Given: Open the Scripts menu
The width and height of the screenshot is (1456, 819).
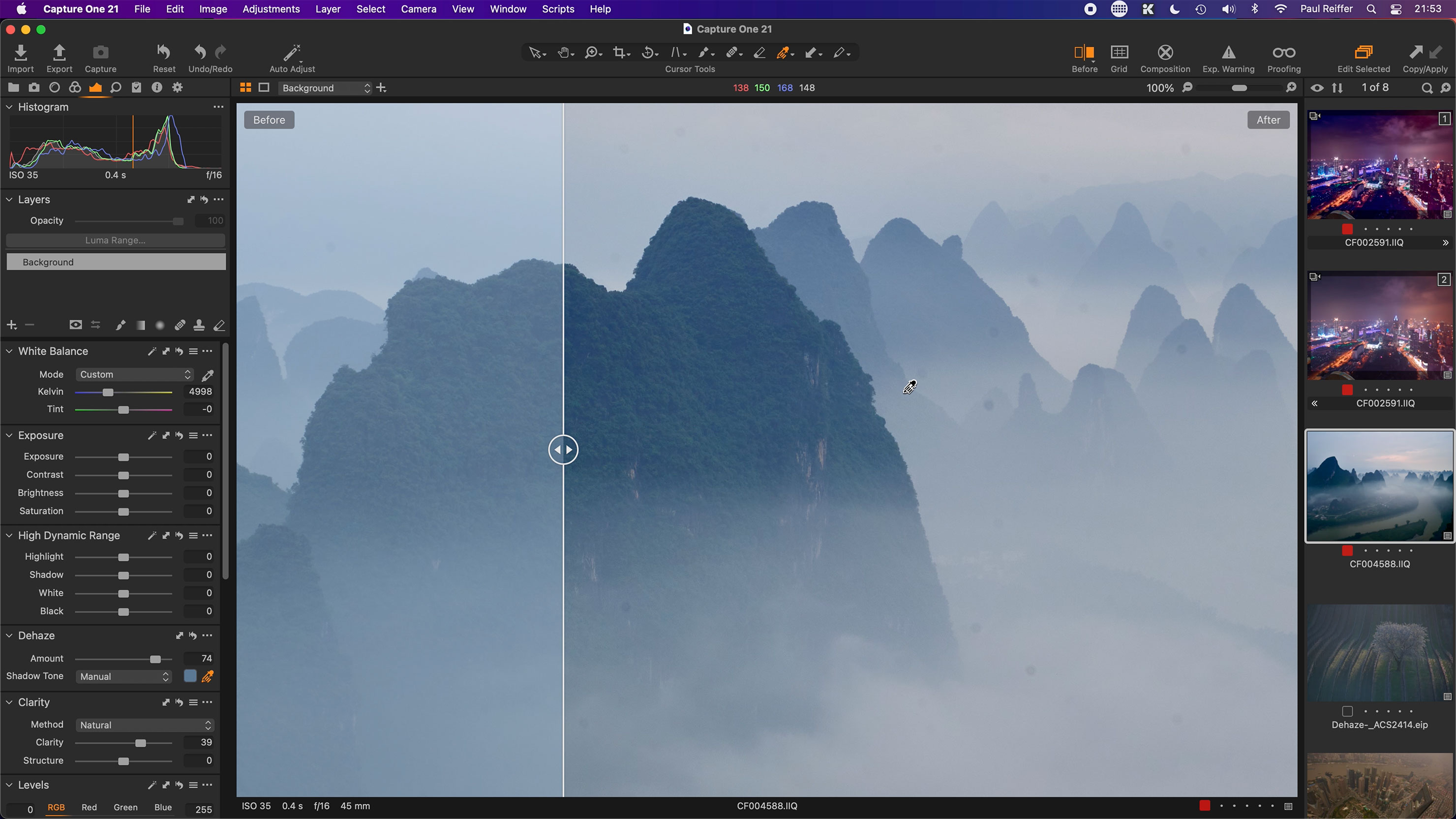Looking at the screenshot, I should click(x=557, y=9).
